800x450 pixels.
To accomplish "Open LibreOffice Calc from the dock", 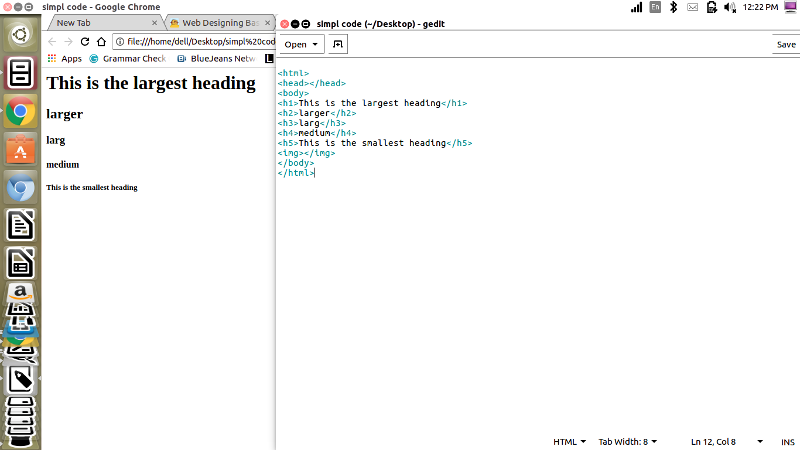I will point(20,263).
